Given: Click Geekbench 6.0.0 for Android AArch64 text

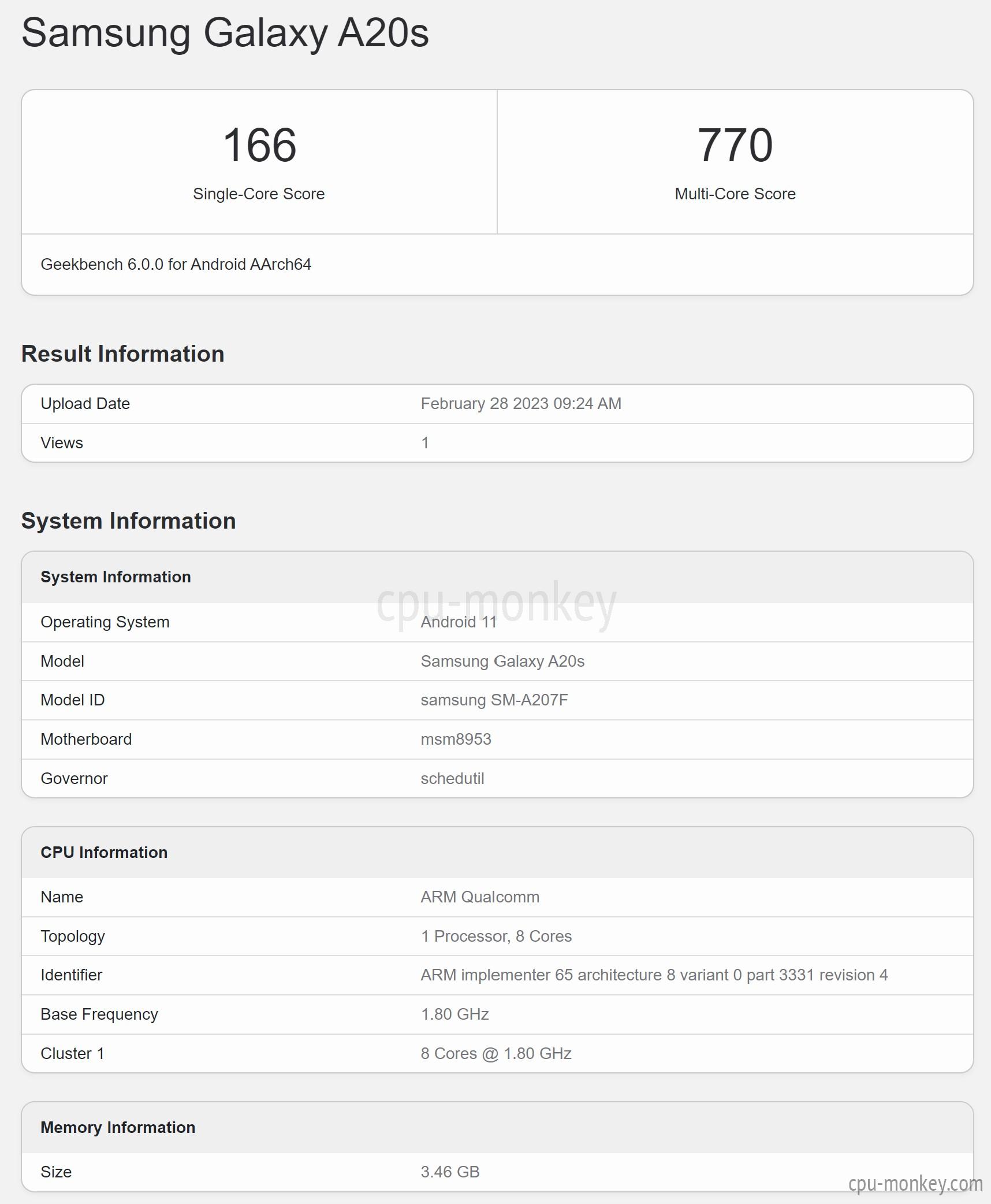Looking at the screenshot, I should click(x=176, y=265).
